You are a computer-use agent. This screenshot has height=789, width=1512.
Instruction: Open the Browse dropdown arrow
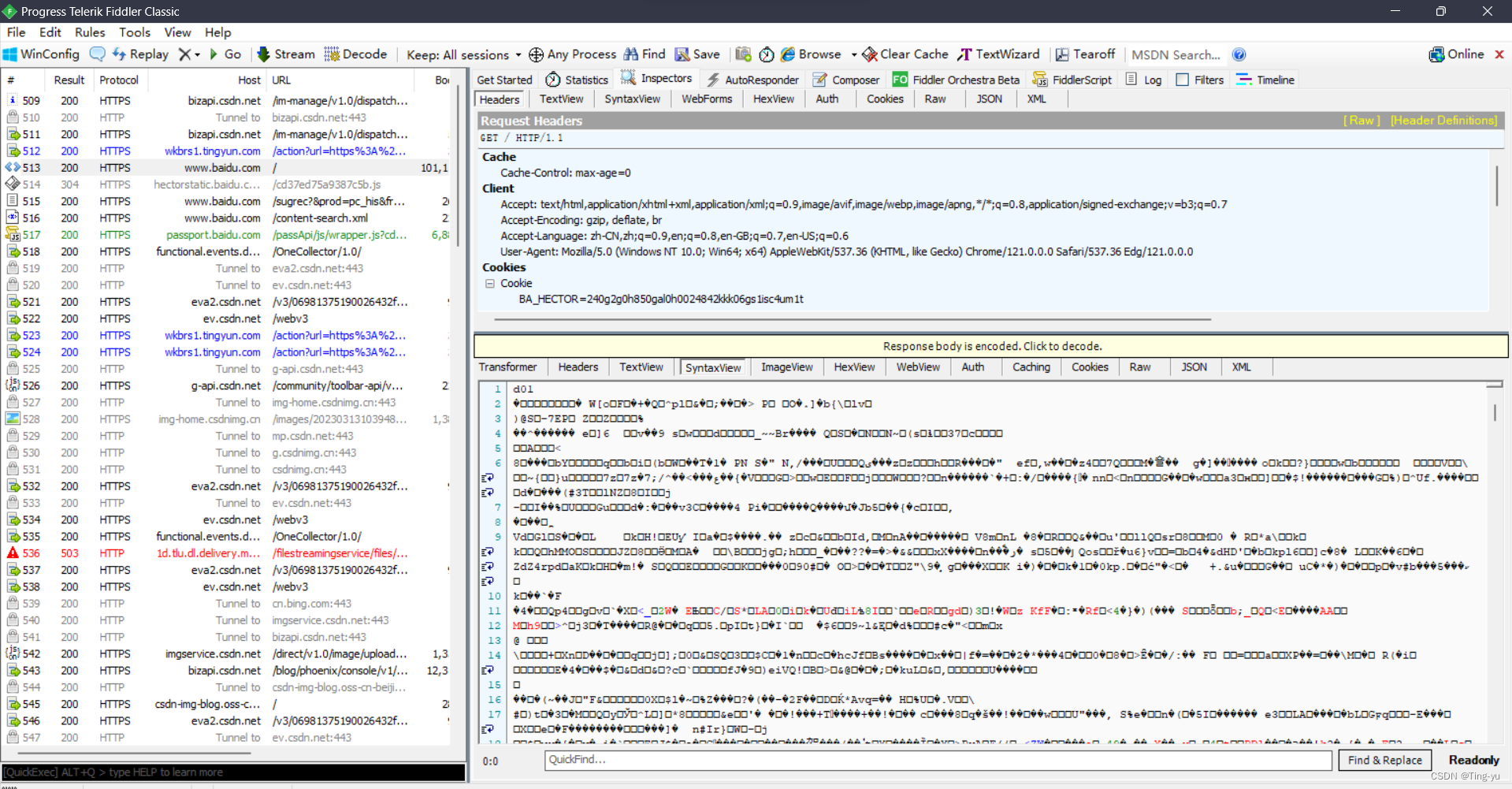pyautogui.click(x=854, y=55)
